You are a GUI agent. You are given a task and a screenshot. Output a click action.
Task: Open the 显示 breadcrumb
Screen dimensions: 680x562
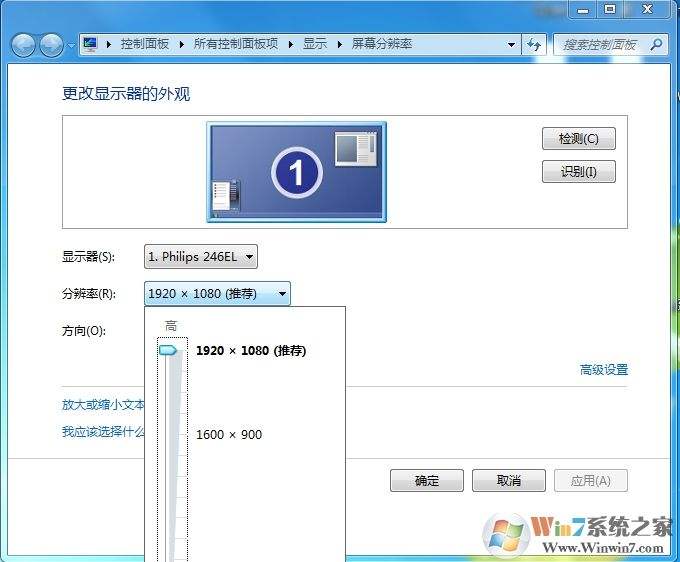(x=315, y=44)
